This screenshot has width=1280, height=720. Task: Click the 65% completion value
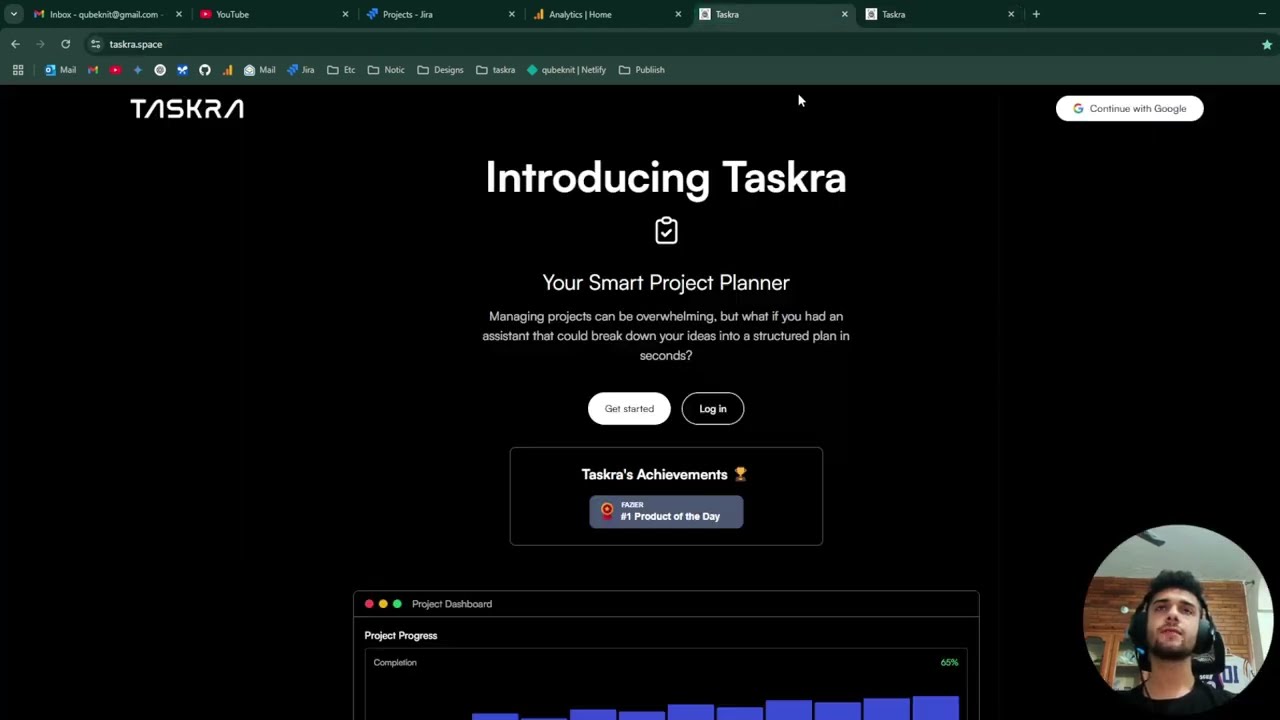949,662
